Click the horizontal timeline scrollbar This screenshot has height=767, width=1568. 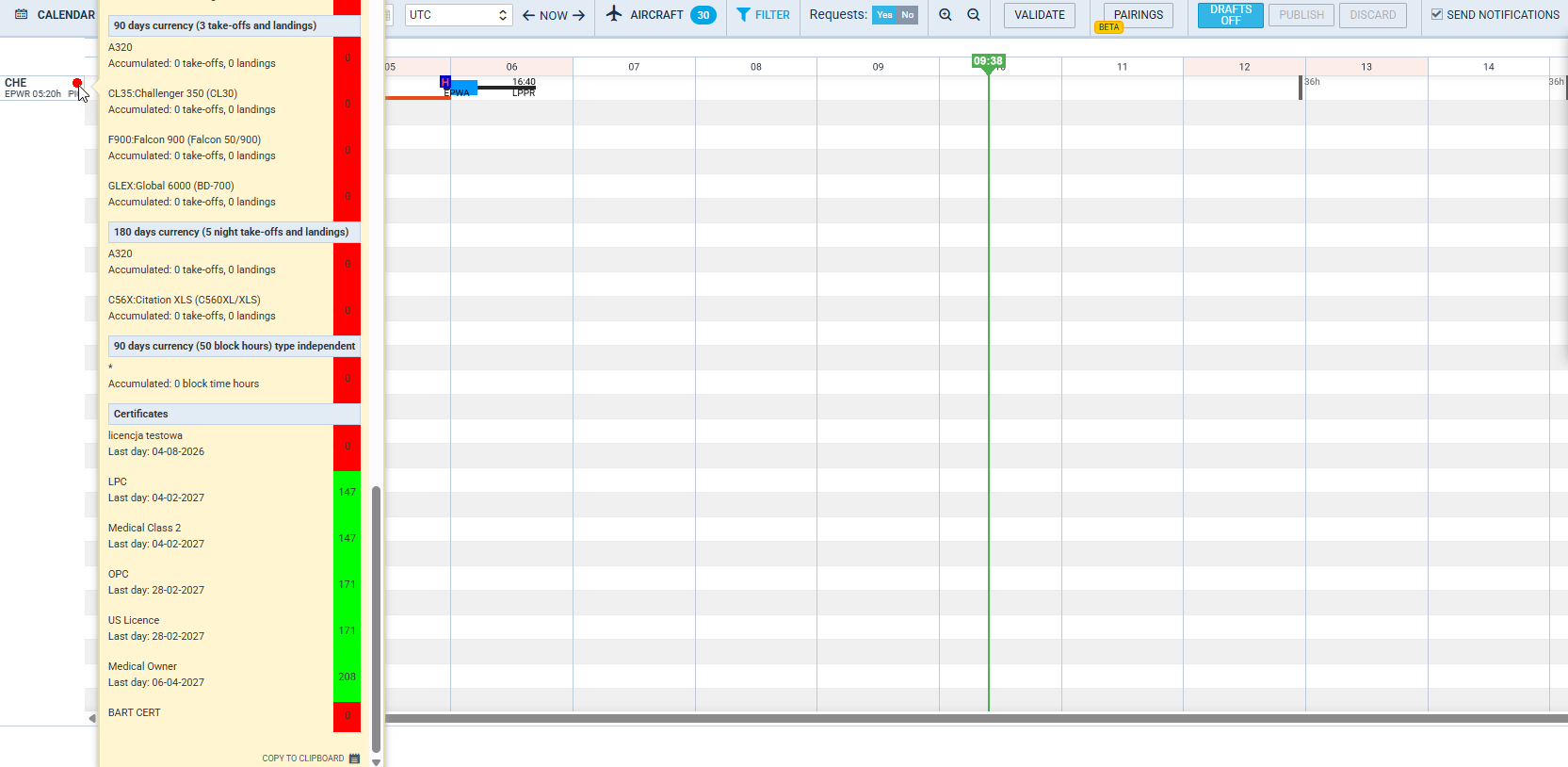(x=976, y=718)
